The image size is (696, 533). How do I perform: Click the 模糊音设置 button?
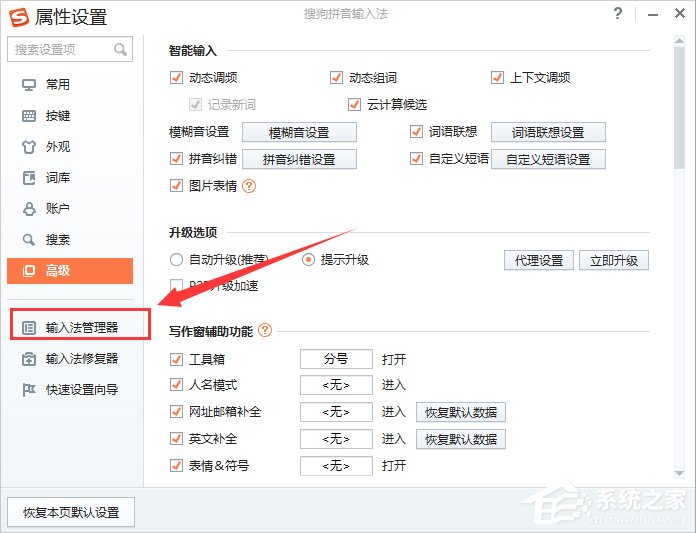click(x=299, y=132)
